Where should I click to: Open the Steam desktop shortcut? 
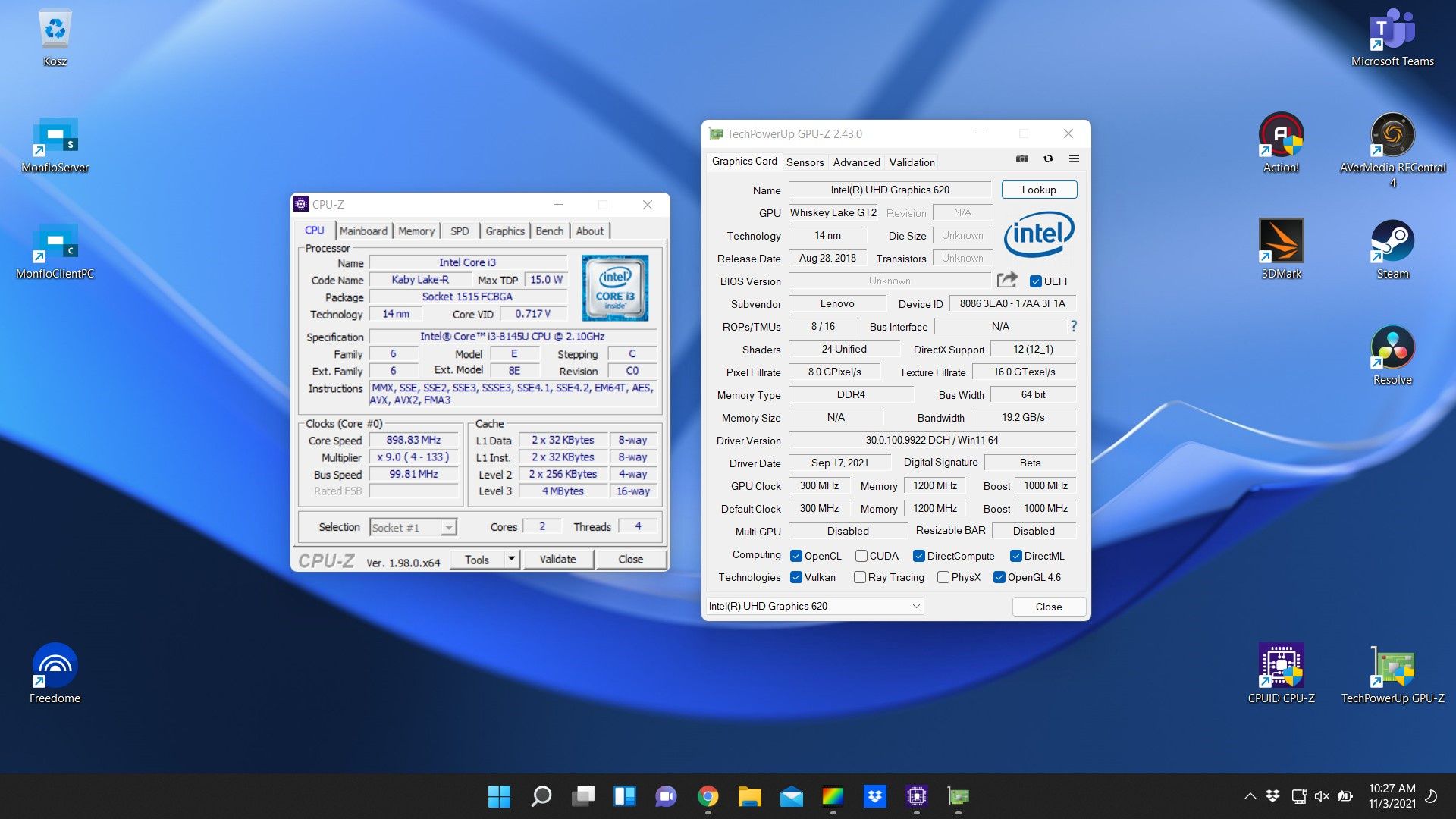click(x=1392, y=249)
